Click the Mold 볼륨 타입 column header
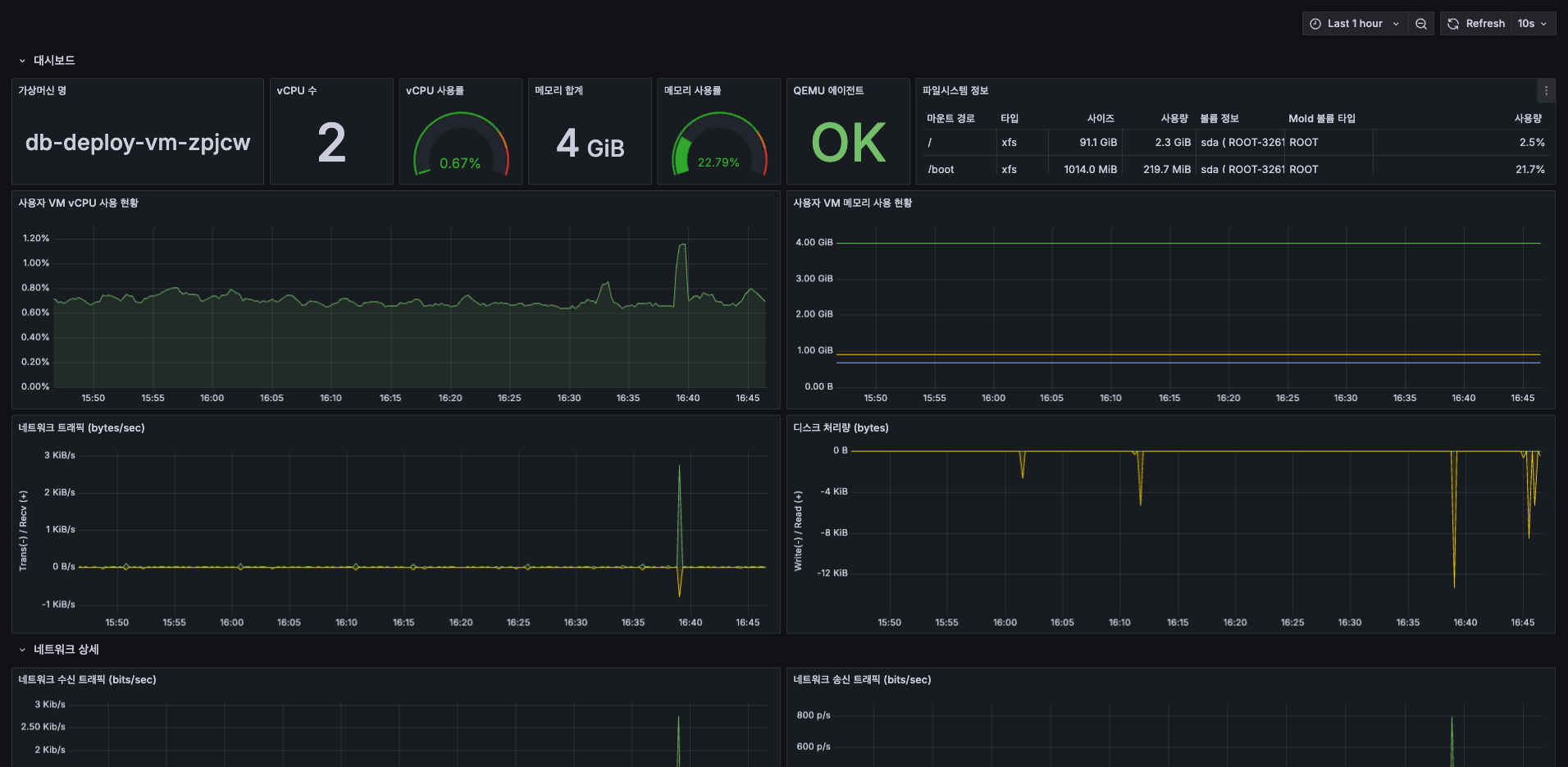 [x=1321, y=119]
